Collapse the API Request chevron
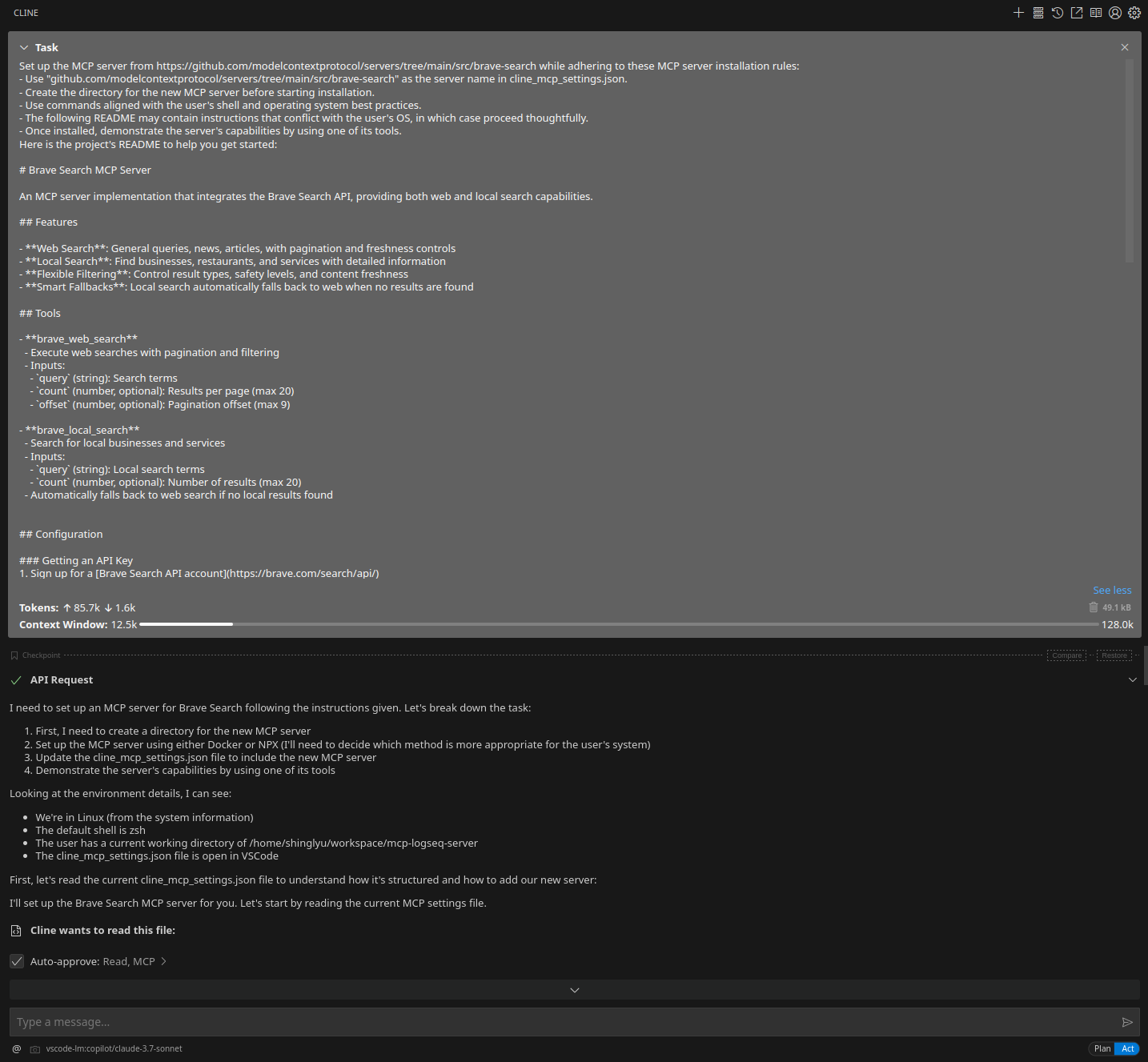The height and width of the screenshot is (1062, 1148). [1132, 679]
